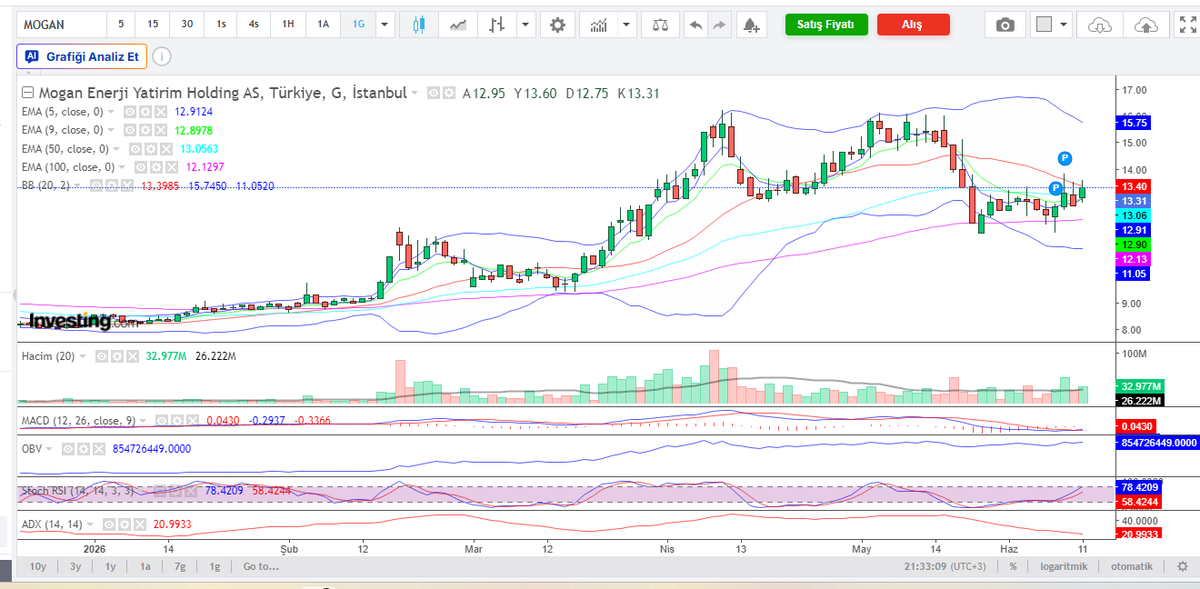Screen dimensions: 1200x589
Task: Open the indicators icon in toolbar
Action: [598, 25]
